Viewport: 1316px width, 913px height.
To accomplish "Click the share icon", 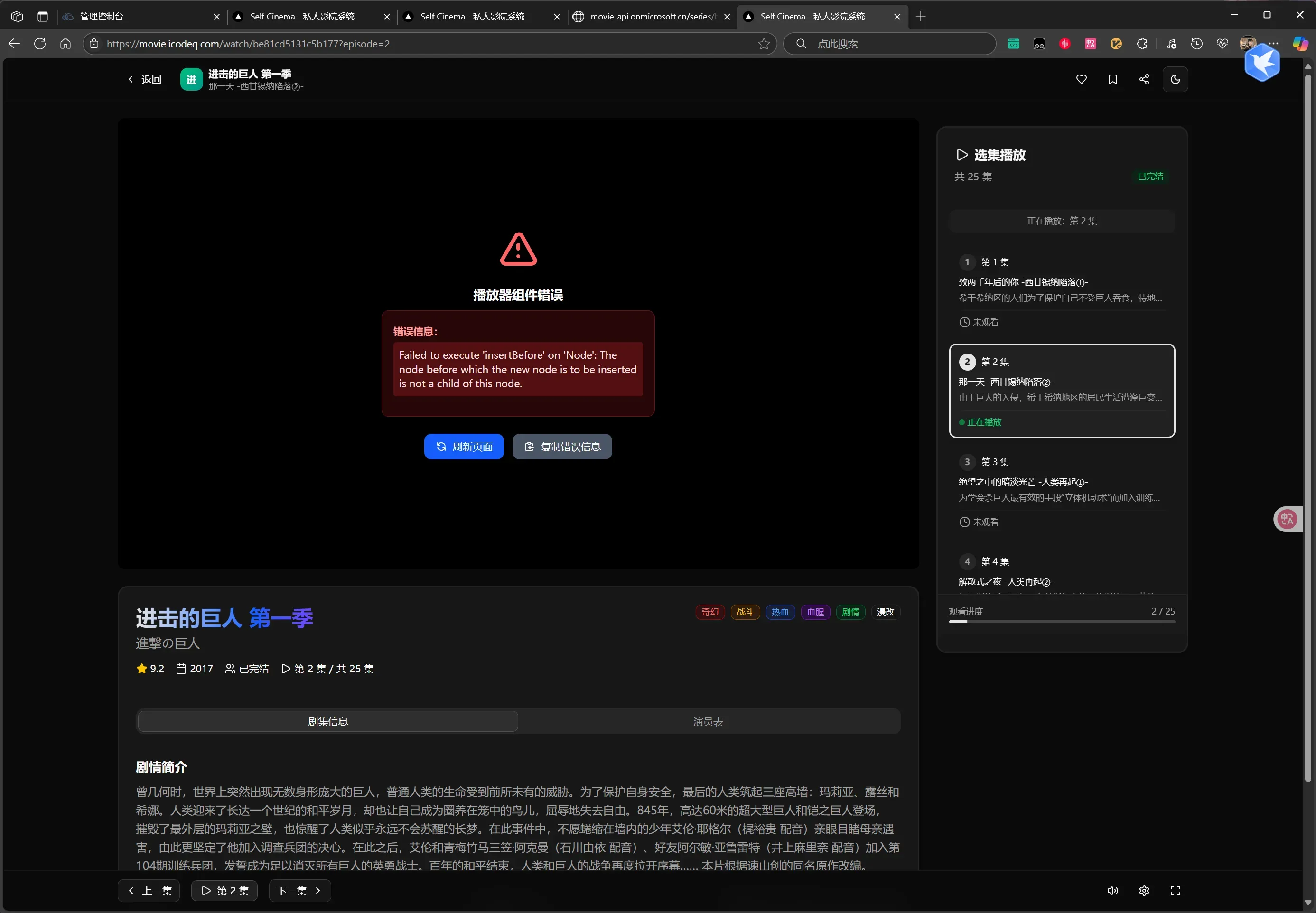I will (x=1144, y=80).
